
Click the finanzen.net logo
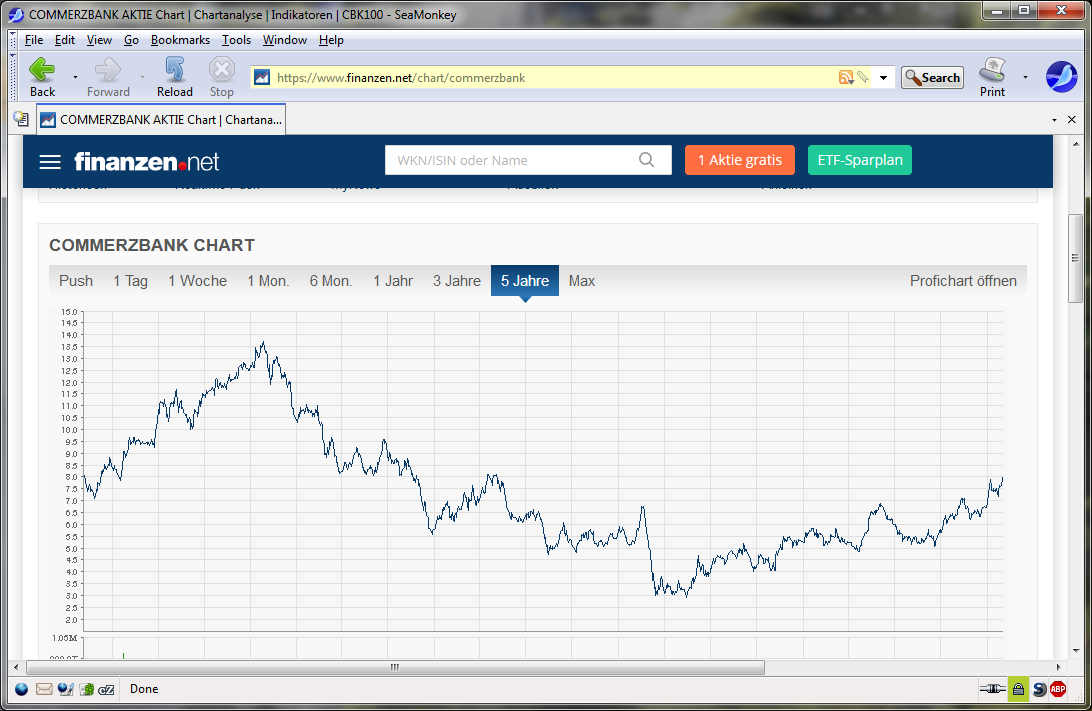[x=147, y=162]
